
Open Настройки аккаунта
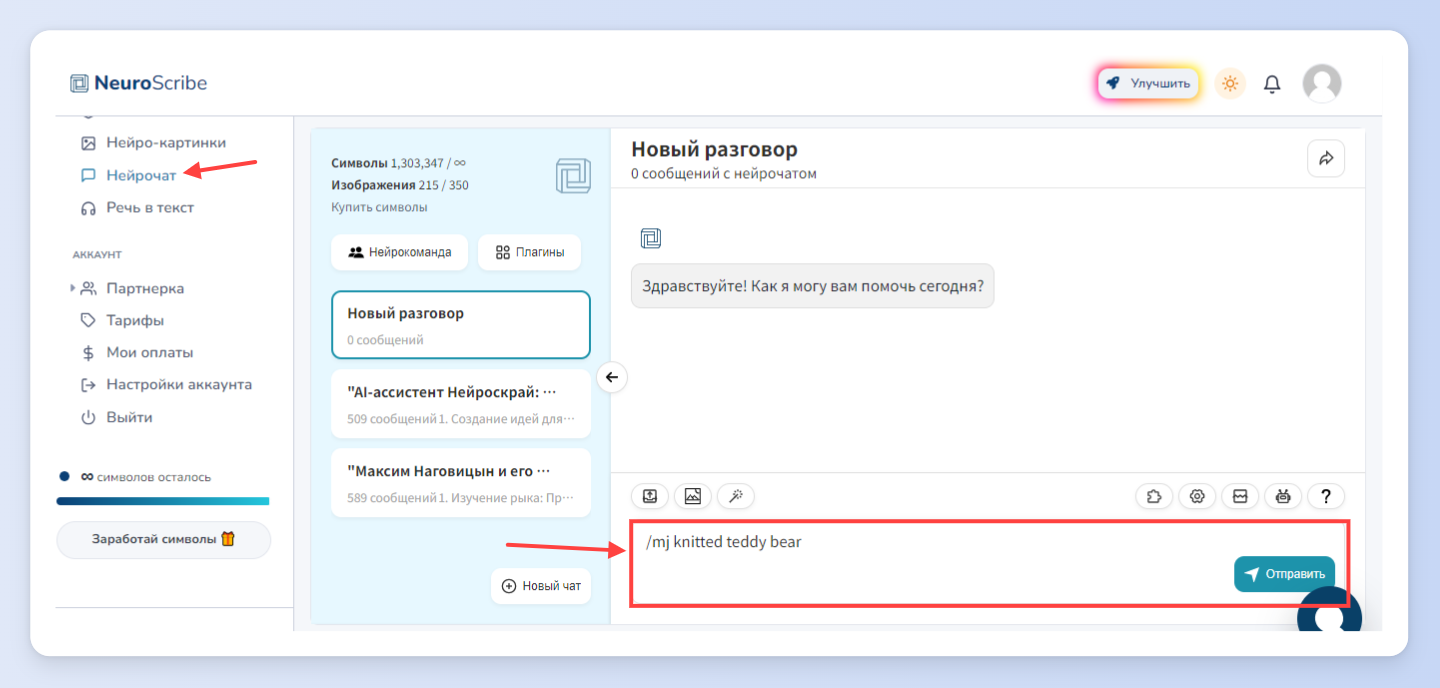point(166,385)
